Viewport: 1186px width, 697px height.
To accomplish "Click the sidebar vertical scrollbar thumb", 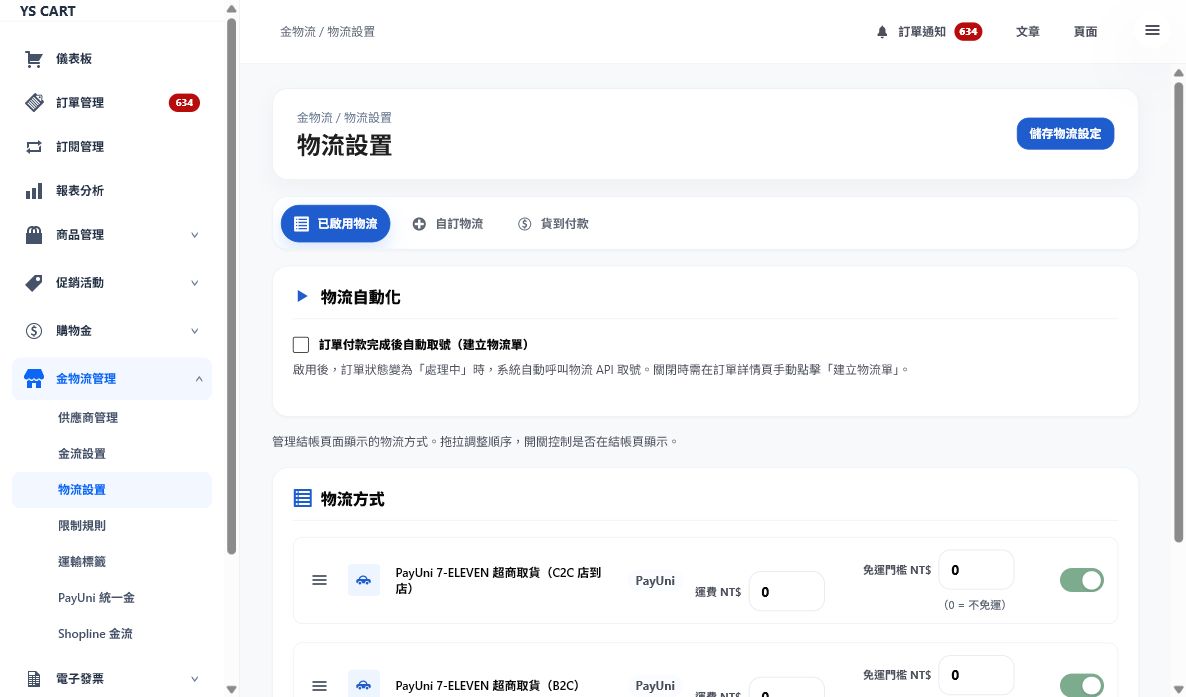I will tap(231, 286).
